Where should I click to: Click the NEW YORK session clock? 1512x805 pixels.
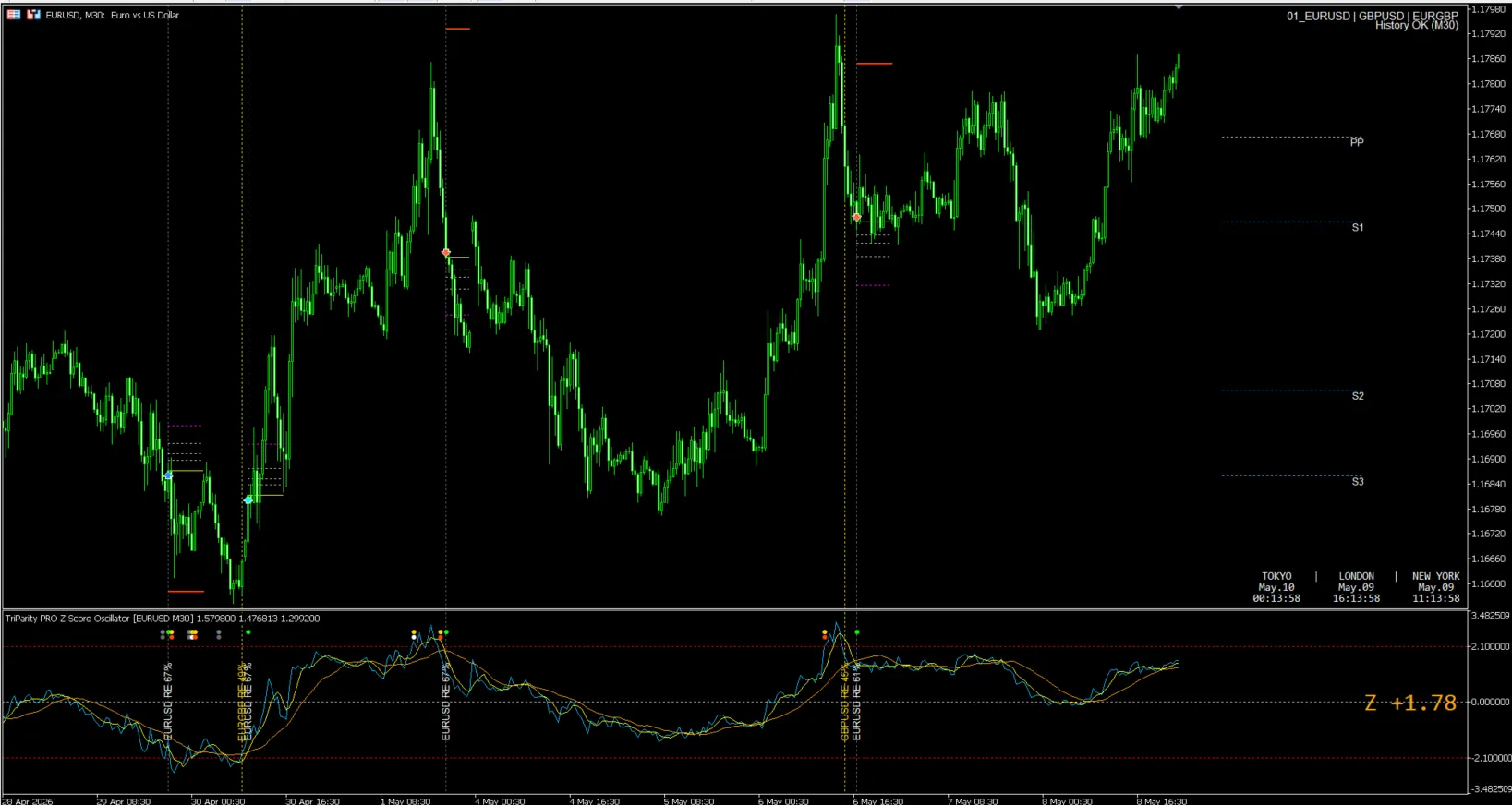click(x=1435, y=587)
